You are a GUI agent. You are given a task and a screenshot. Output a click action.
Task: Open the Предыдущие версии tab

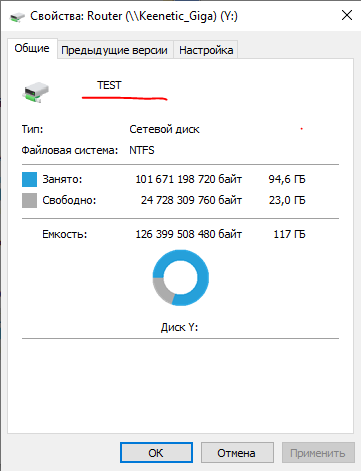[x=115, y=50]
